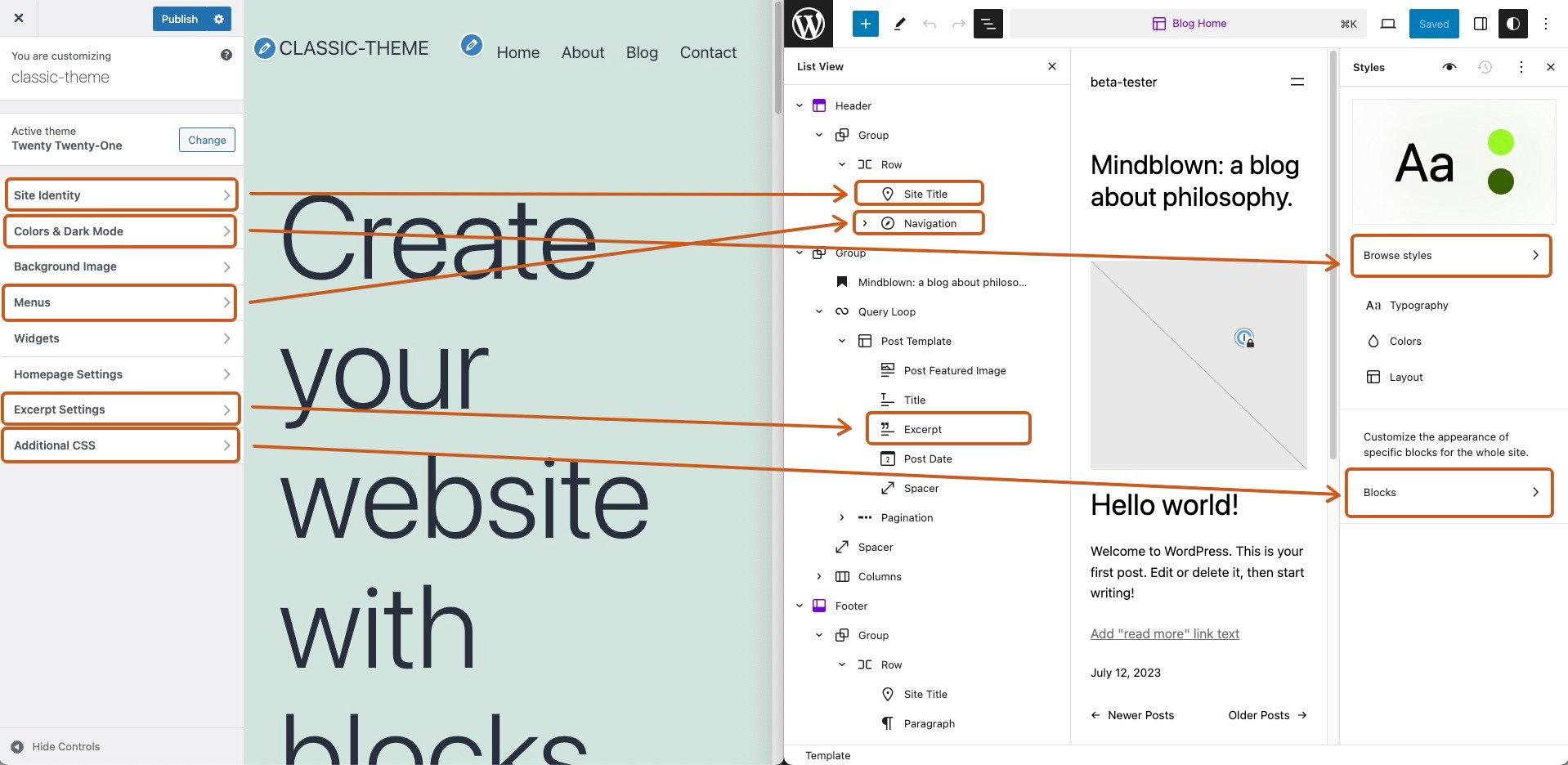This screenshot has width=1568, height=765.
Task: Select the Query Loop block icon
Action: (841, 311)
